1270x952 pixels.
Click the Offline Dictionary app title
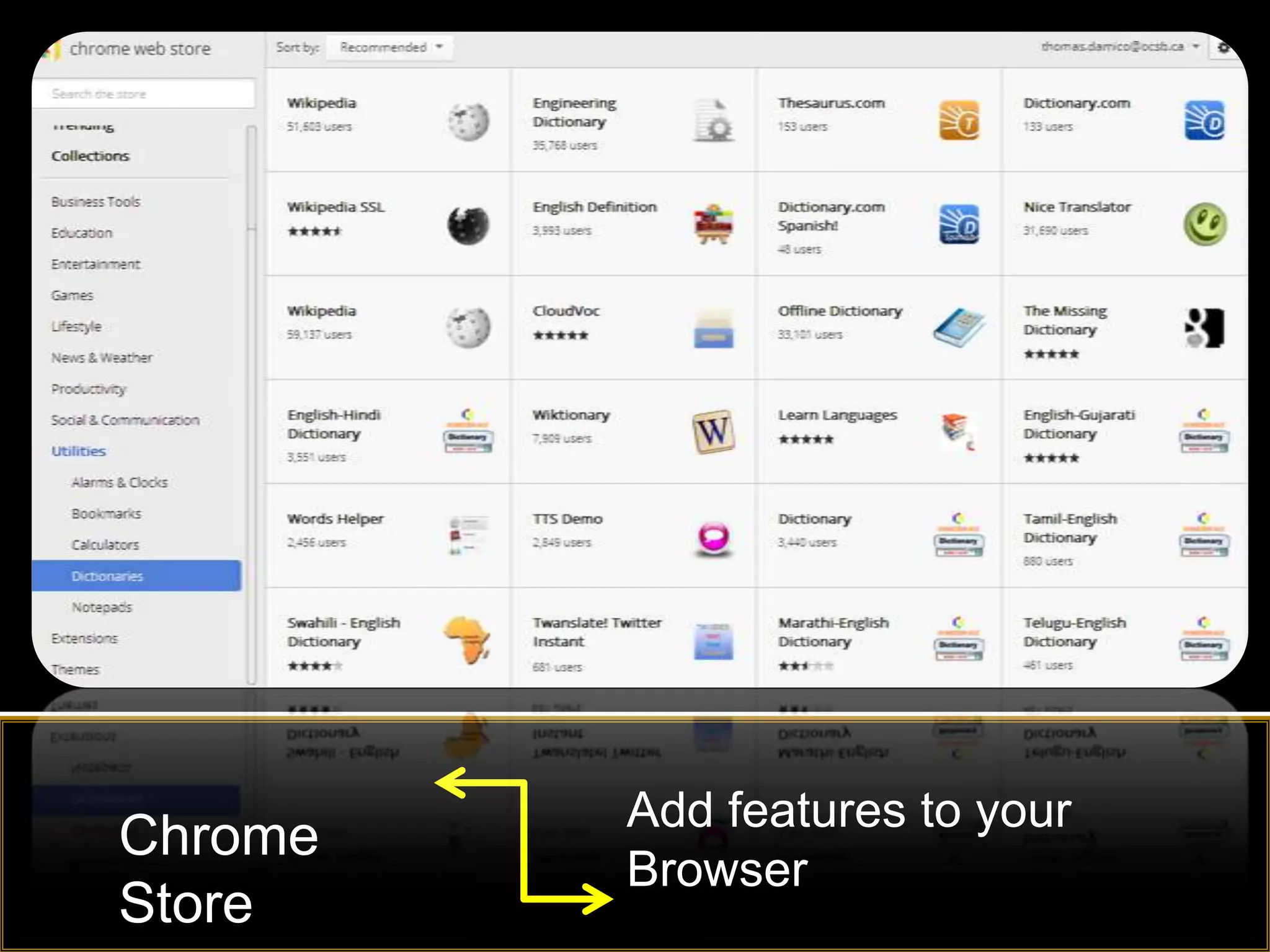point(840,311)
